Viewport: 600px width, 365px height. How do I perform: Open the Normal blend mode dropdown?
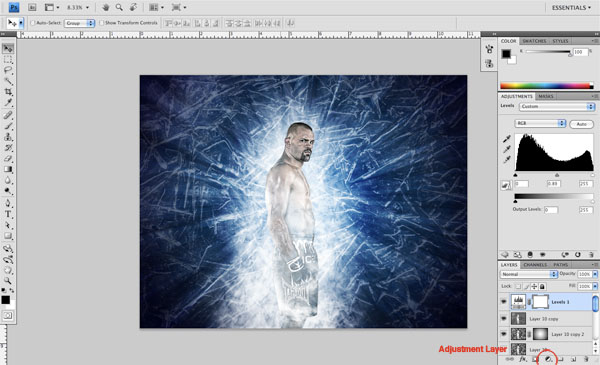528,274
